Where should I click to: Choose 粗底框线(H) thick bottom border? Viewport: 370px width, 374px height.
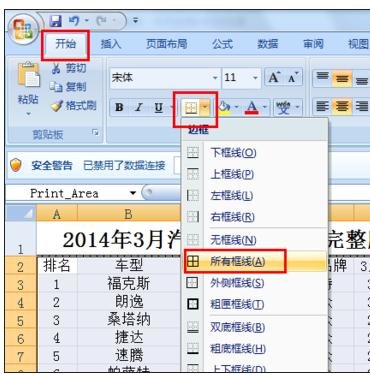tap(254, 349)
